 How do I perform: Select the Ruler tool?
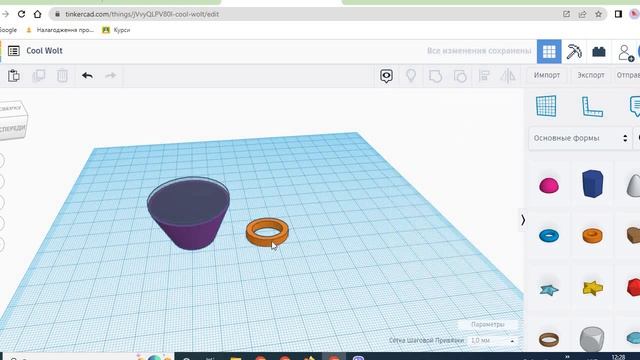click(x=592, y=107)
